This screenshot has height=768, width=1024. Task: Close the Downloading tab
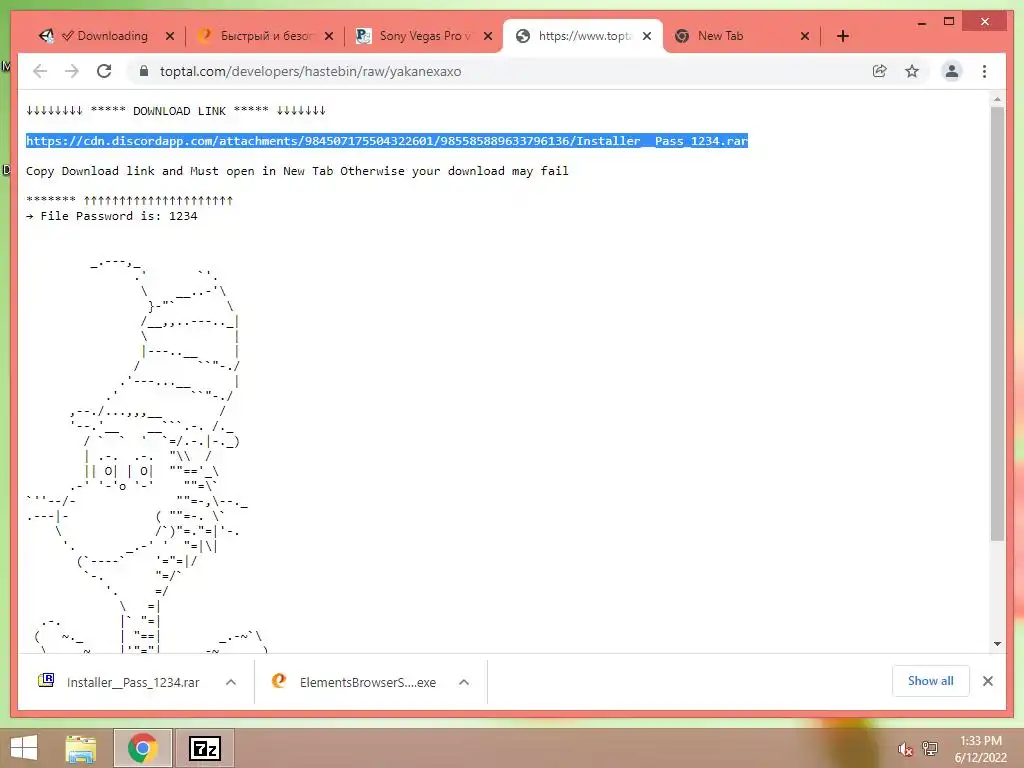[170, 36]
